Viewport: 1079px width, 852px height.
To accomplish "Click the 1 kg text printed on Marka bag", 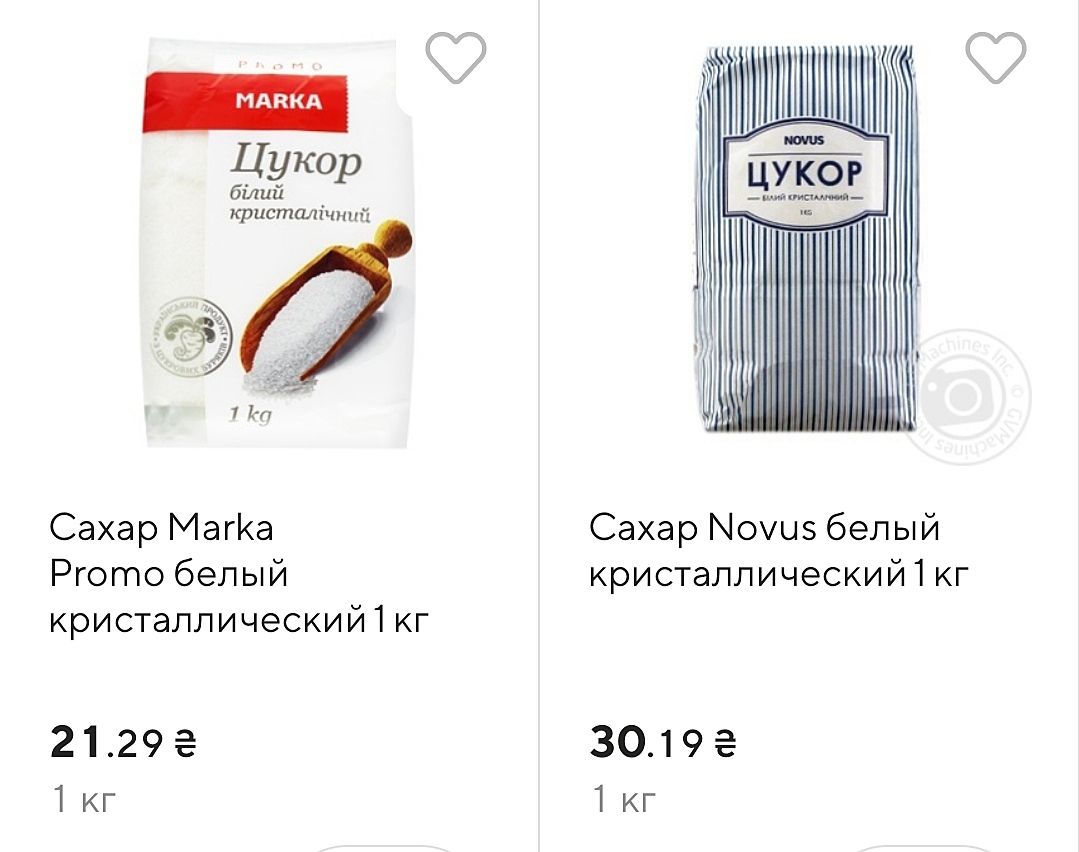I will click(250, 414).
